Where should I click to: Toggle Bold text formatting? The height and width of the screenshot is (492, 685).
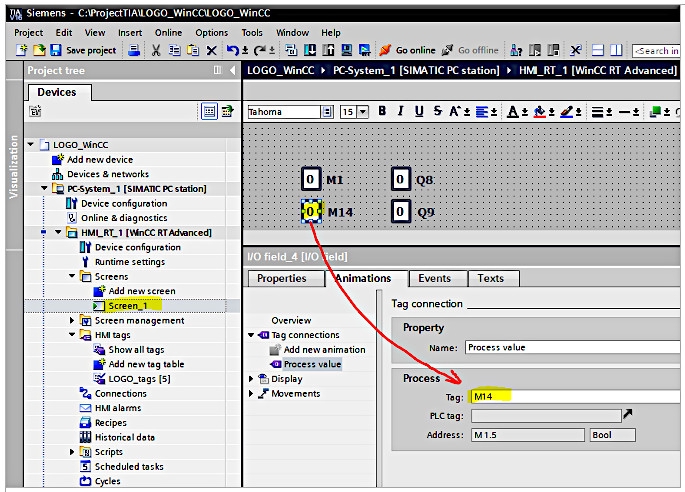(x=382, y=111)
